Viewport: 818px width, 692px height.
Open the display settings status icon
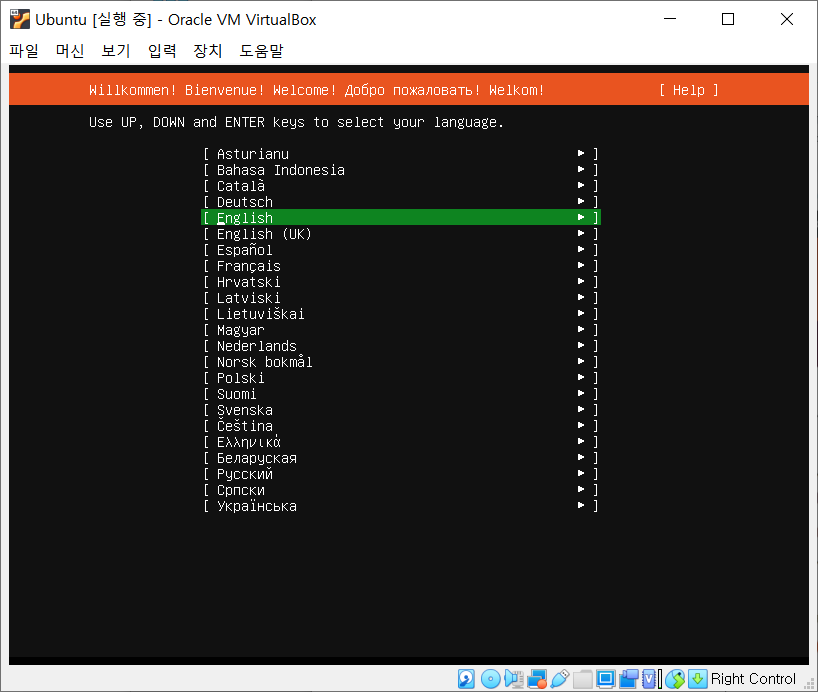[x=606, y=678]
